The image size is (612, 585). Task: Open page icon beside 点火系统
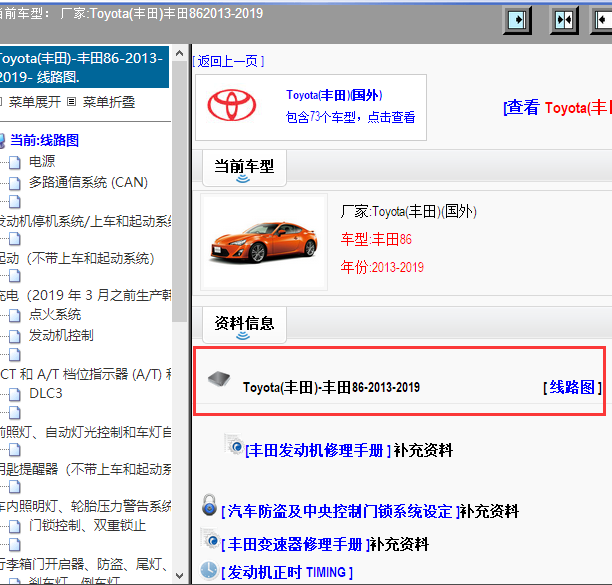coord(15,315)
